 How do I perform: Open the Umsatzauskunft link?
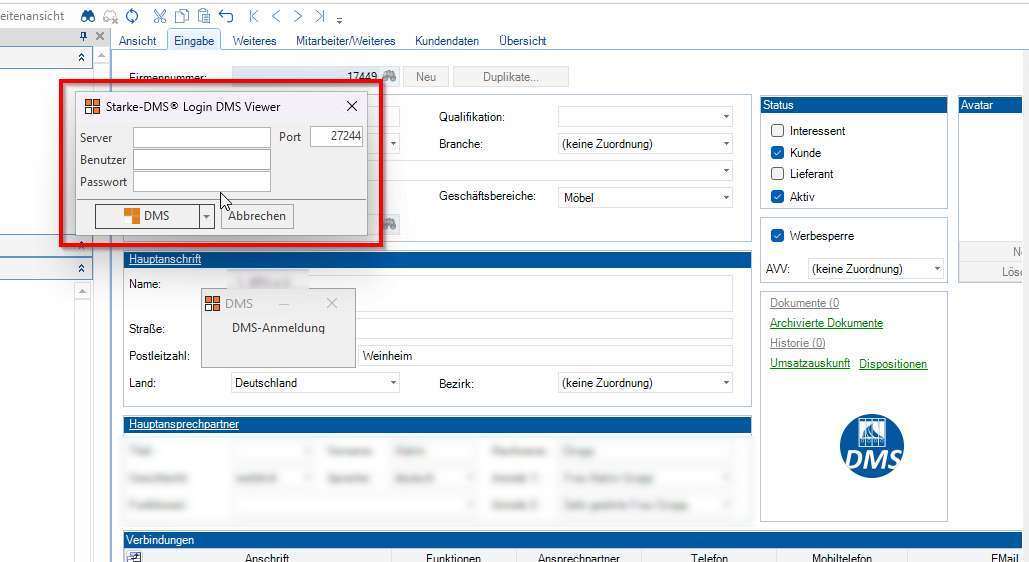[x=810, y=363]
